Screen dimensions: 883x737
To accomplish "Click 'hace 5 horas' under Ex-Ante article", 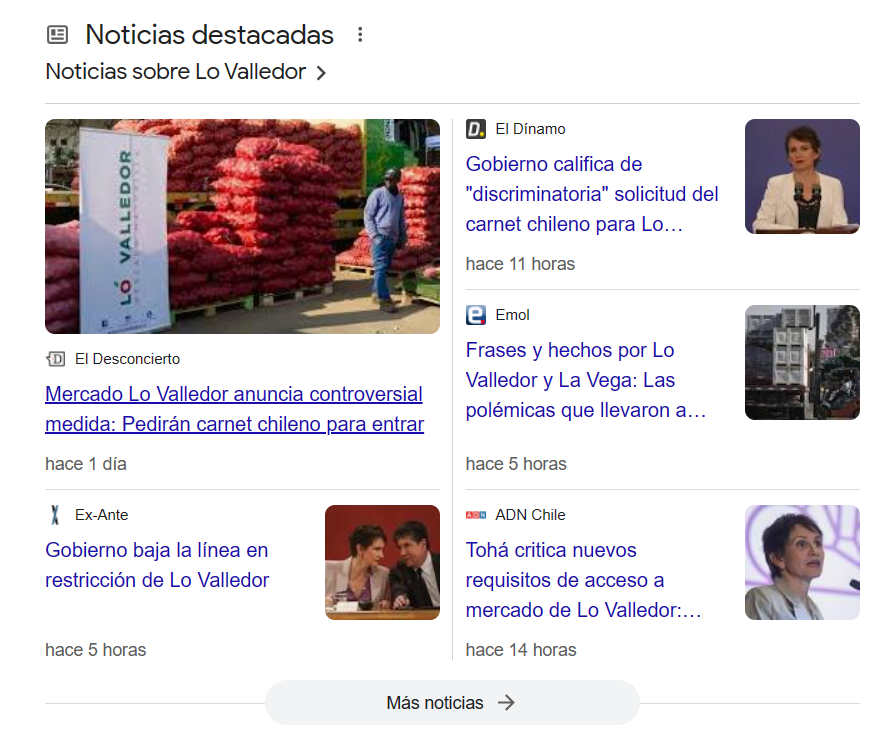I will click(95, 650).
